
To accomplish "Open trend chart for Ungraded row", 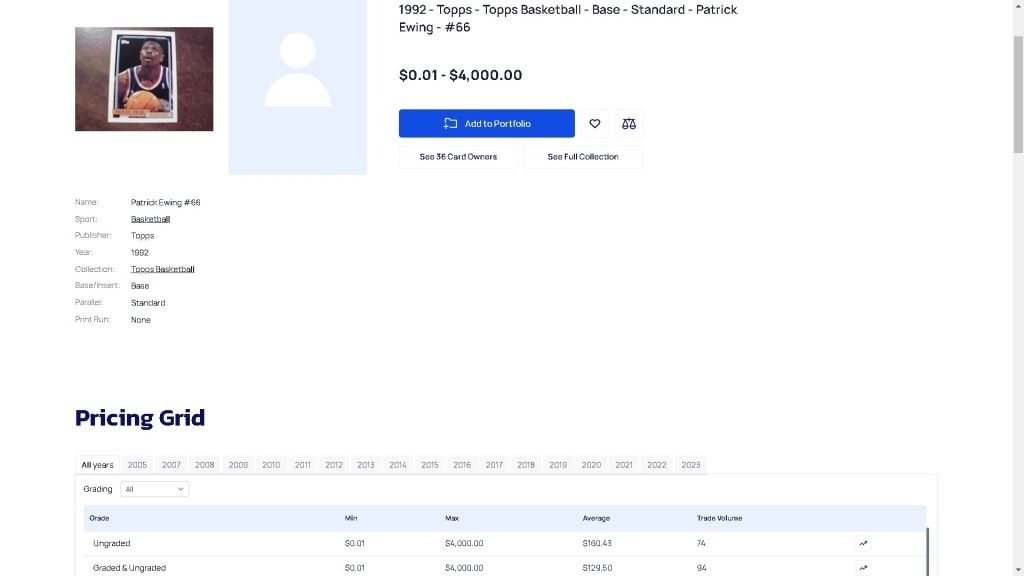I will [x=863, y=544].
